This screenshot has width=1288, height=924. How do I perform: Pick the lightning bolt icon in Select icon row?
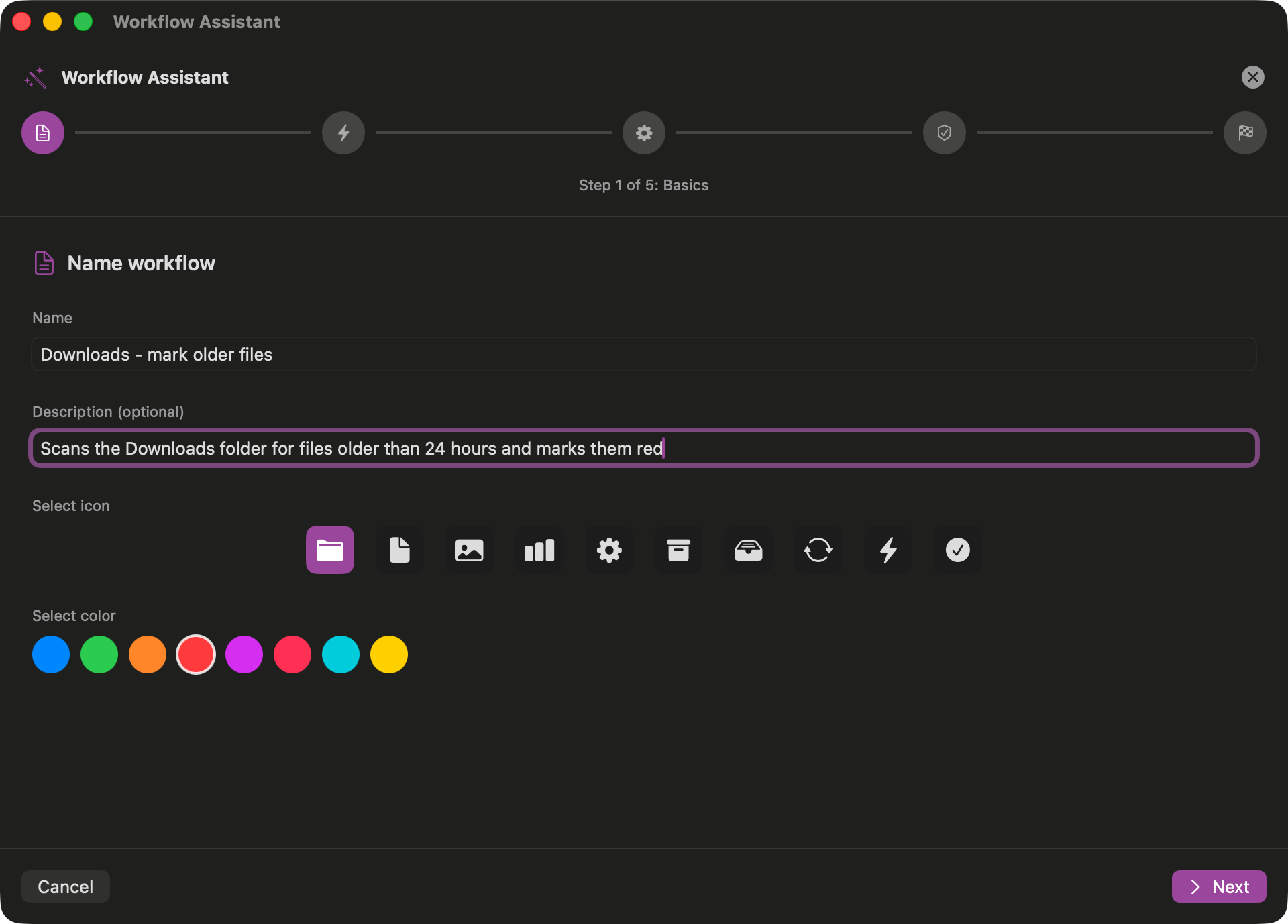(888, 550)
